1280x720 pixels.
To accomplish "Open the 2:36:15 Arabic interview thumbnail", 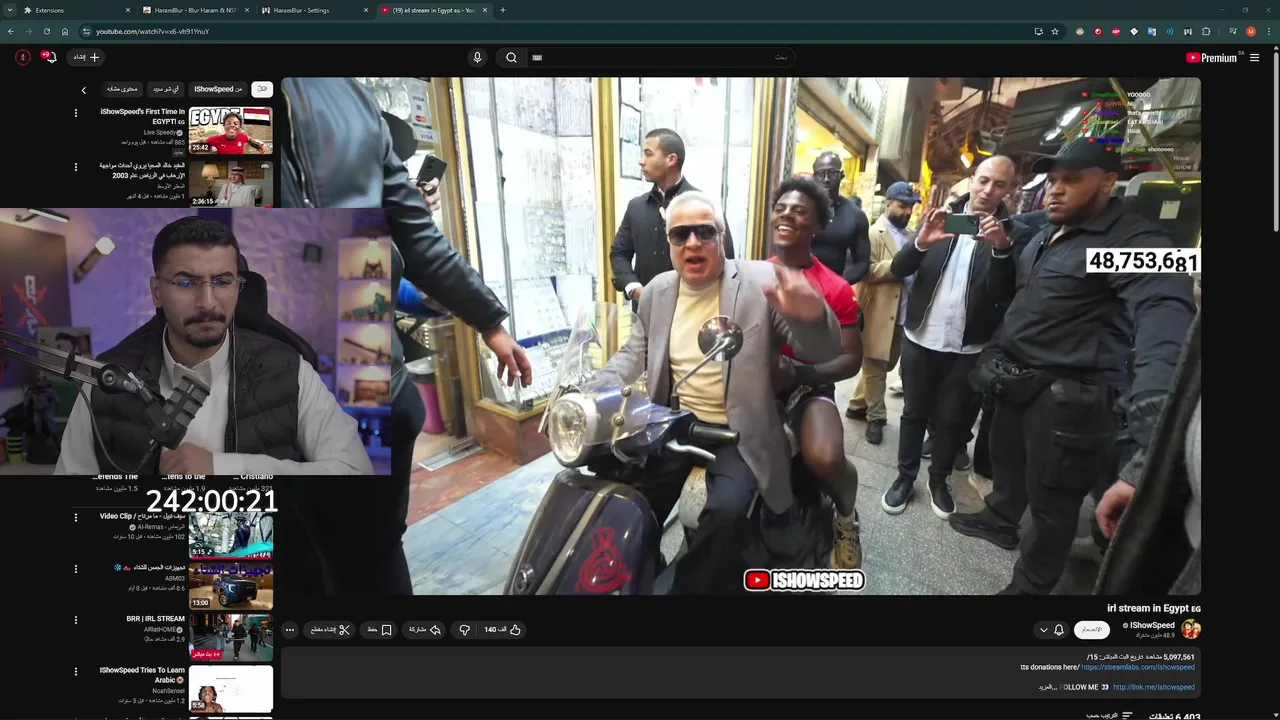I will (x=231, y=183).
